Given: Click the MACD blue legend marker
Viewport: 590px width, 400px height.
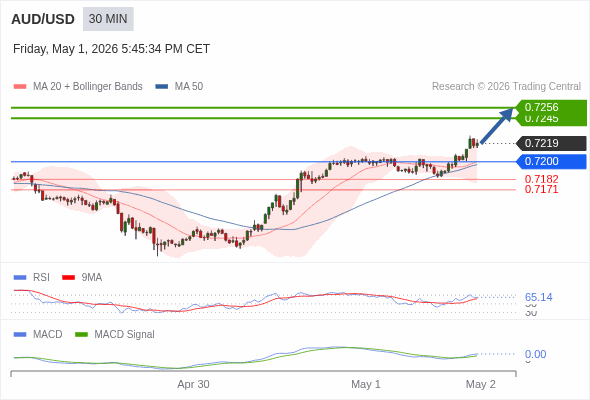Looking at the screenshot, I should (20, 335).
